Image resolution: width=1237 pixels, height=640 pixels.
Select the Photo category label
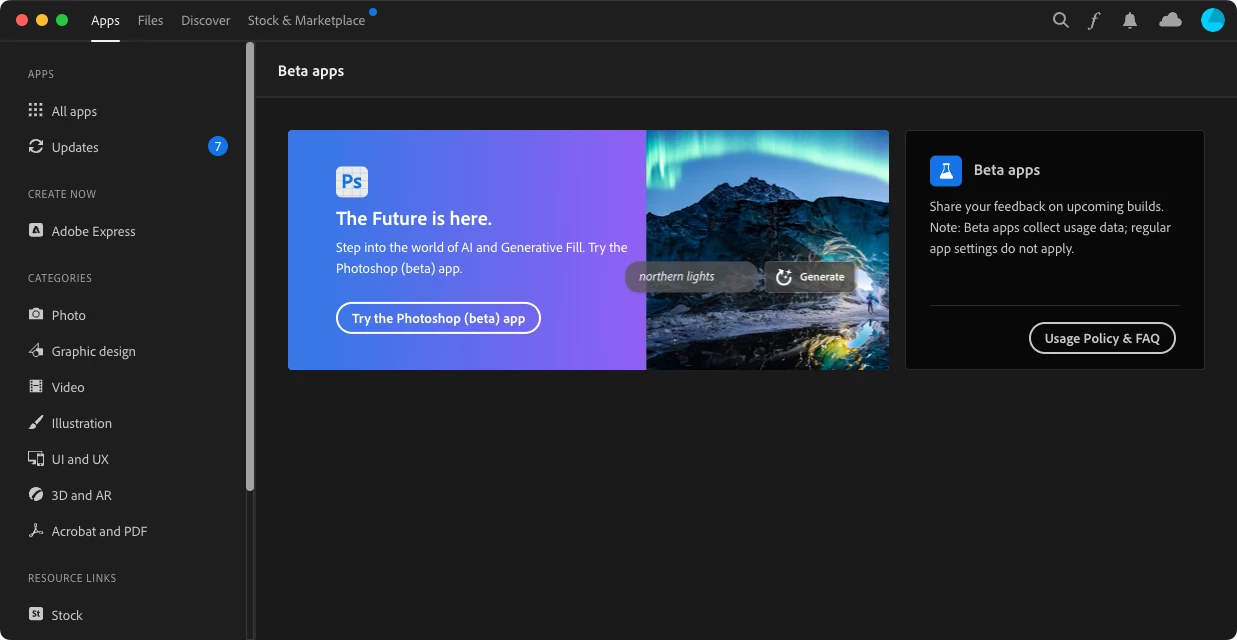68,315
